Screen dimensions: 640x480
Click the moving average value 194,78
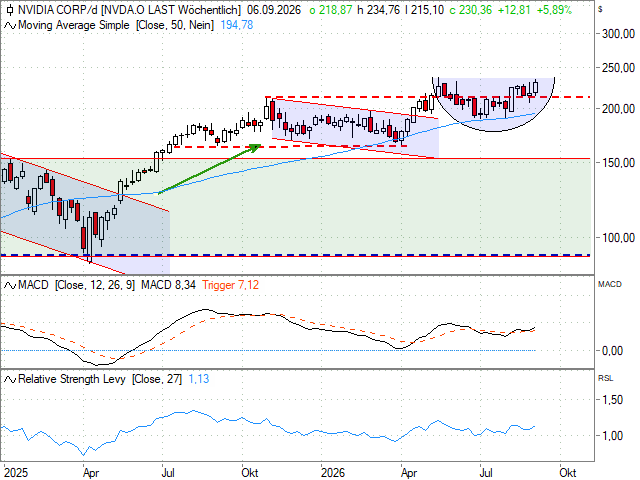[x=237, y=25]
